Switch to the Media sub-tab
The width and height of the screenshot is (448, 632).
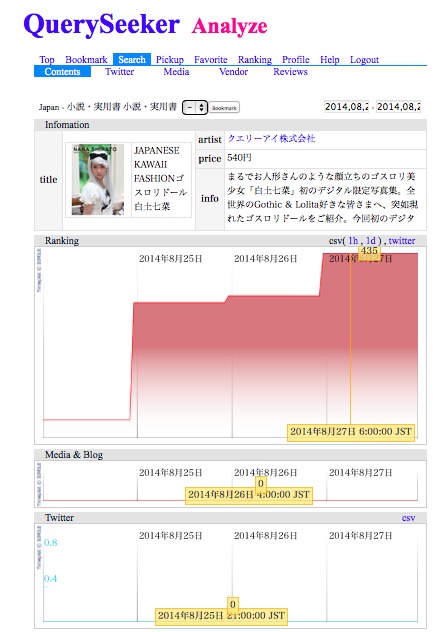[x=176, y=72]
